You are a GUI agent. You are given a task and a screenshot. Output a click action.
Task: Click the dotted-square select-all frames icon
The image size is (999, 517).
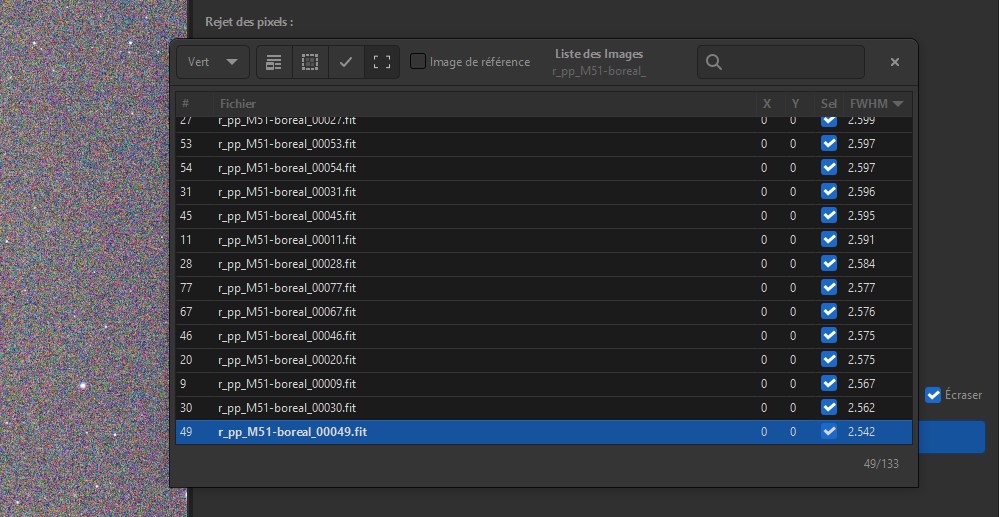pos(310,62)
